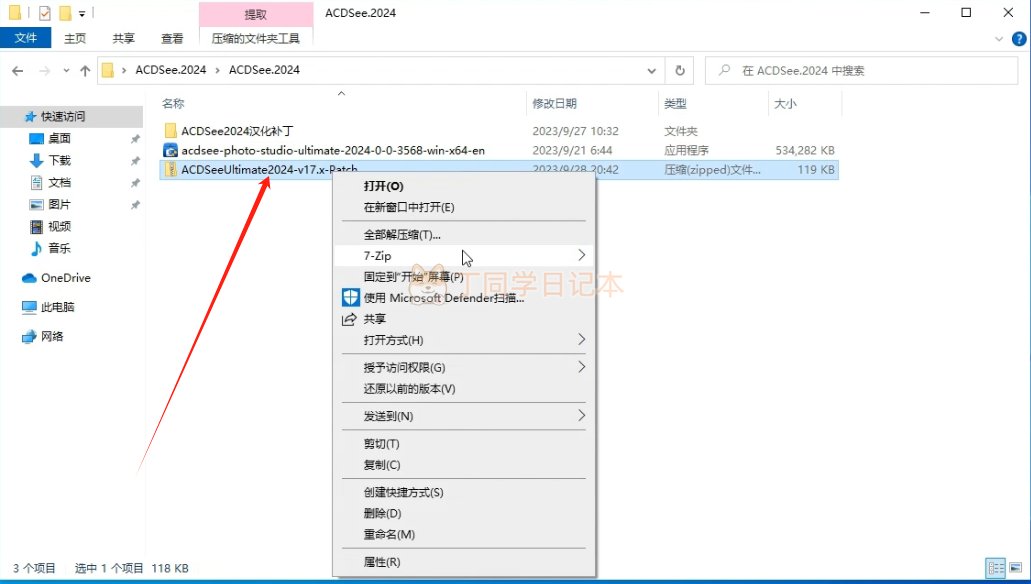Select the 提取 contextual tab header

(256, 14)
